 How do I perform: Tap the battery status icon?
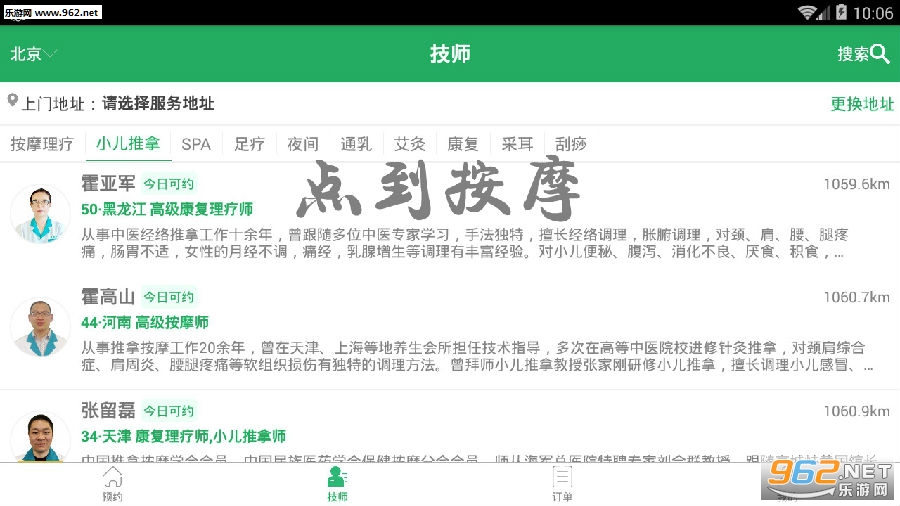(x=841, y=12)
